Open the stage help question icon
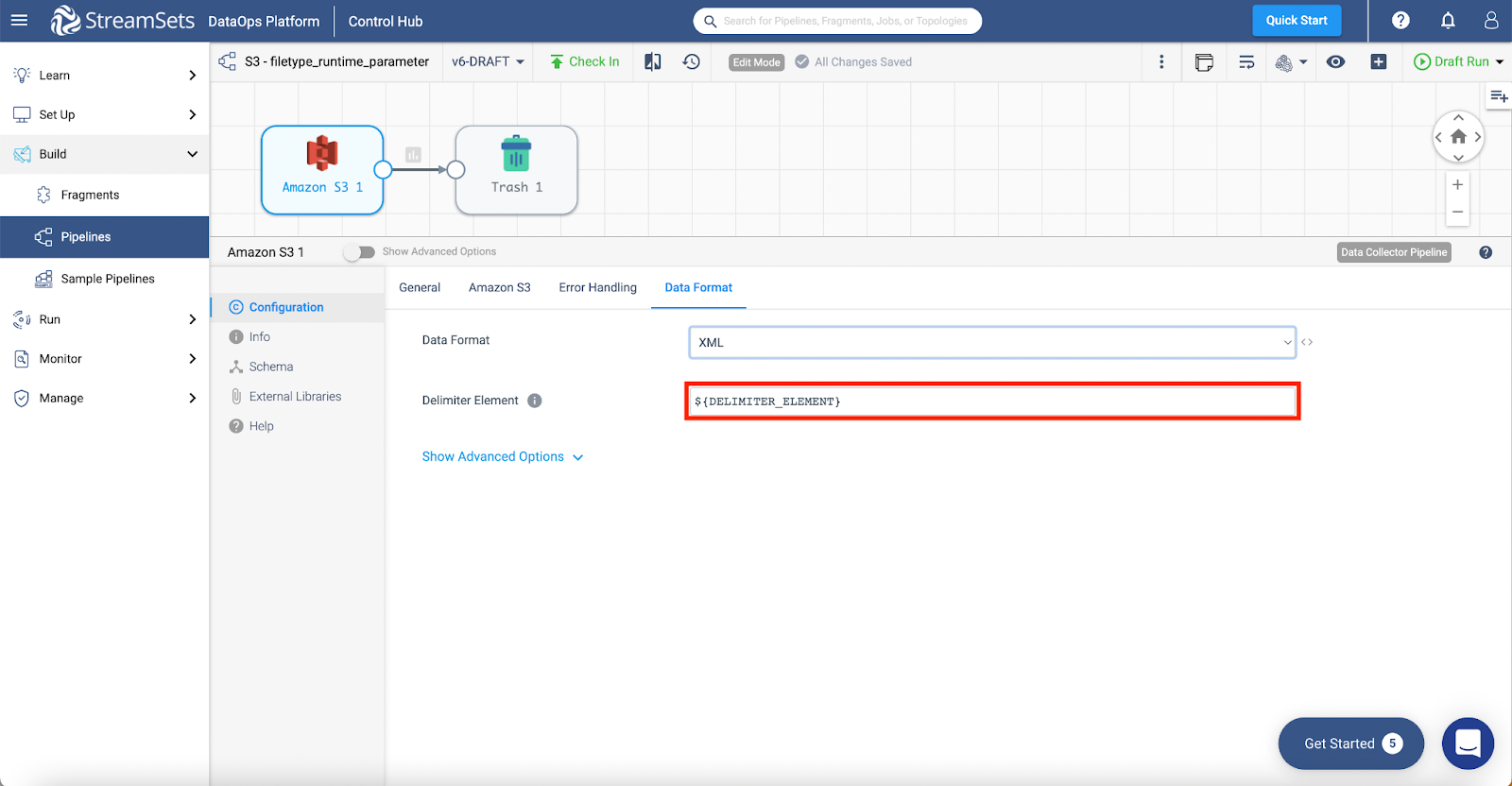The height and width of the screenshot is (786, 1512). coord(1486,252)
